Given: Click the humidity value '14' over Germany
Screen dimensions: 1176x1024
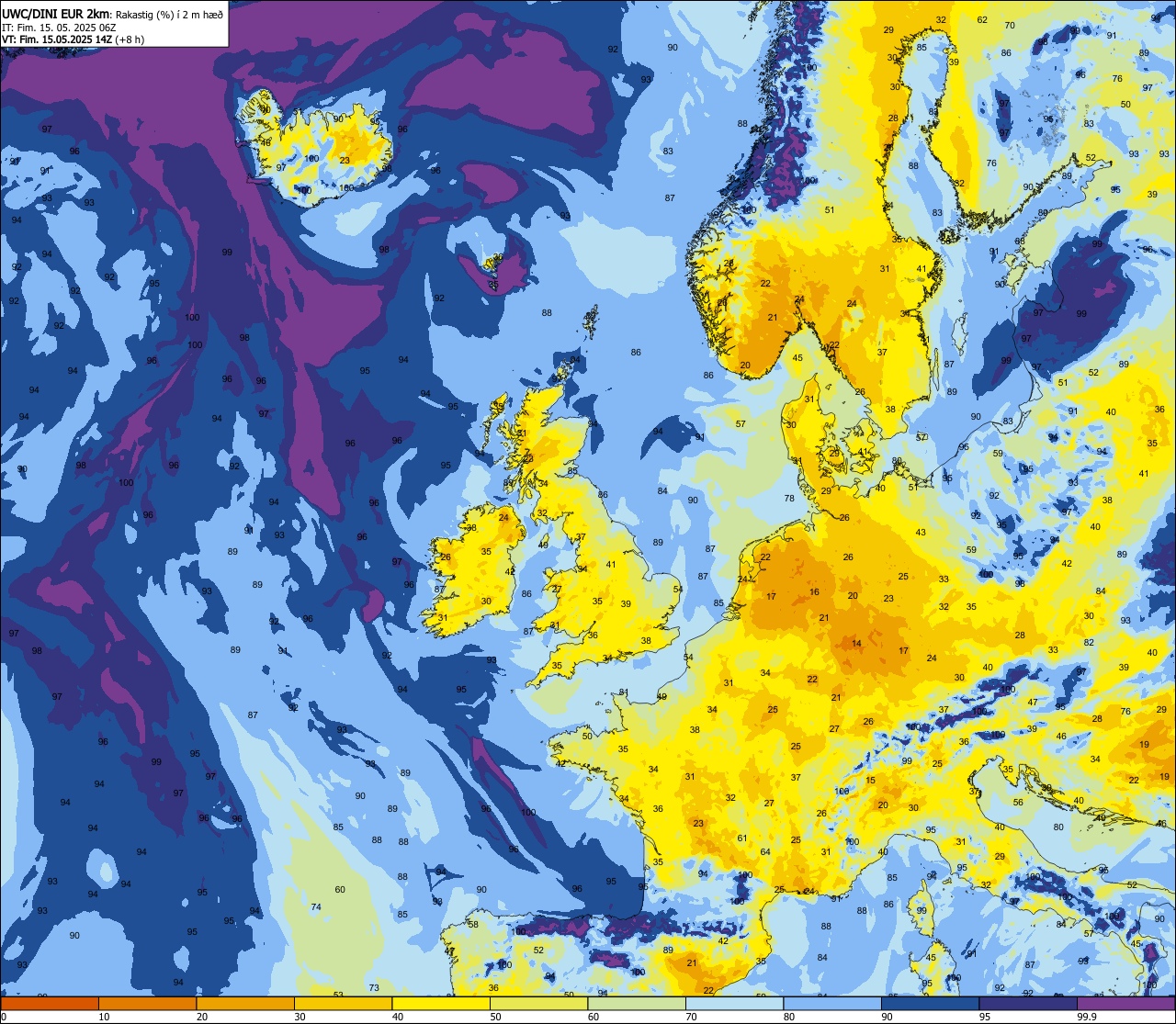Looking at the screenshot, I should [857, 644].
